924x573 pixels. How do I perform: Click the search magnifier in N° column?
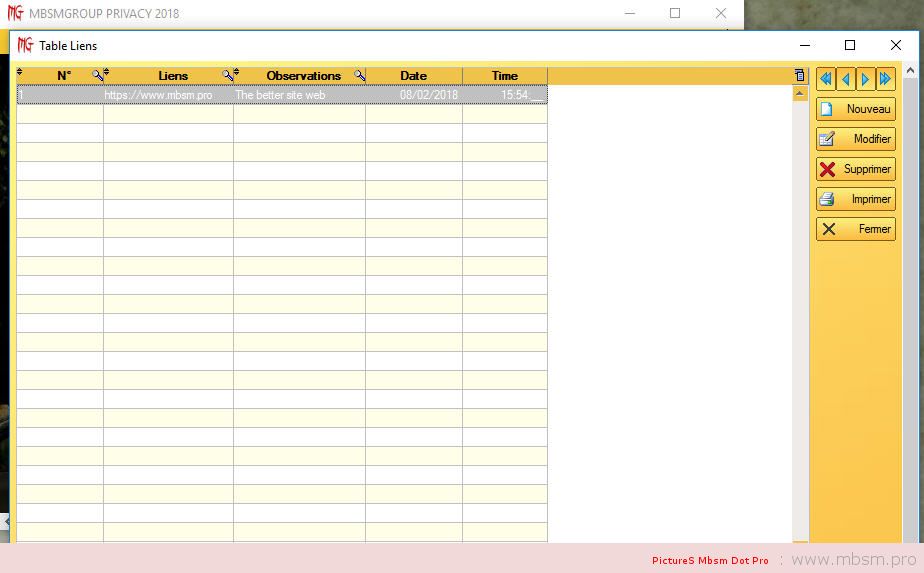97,75
